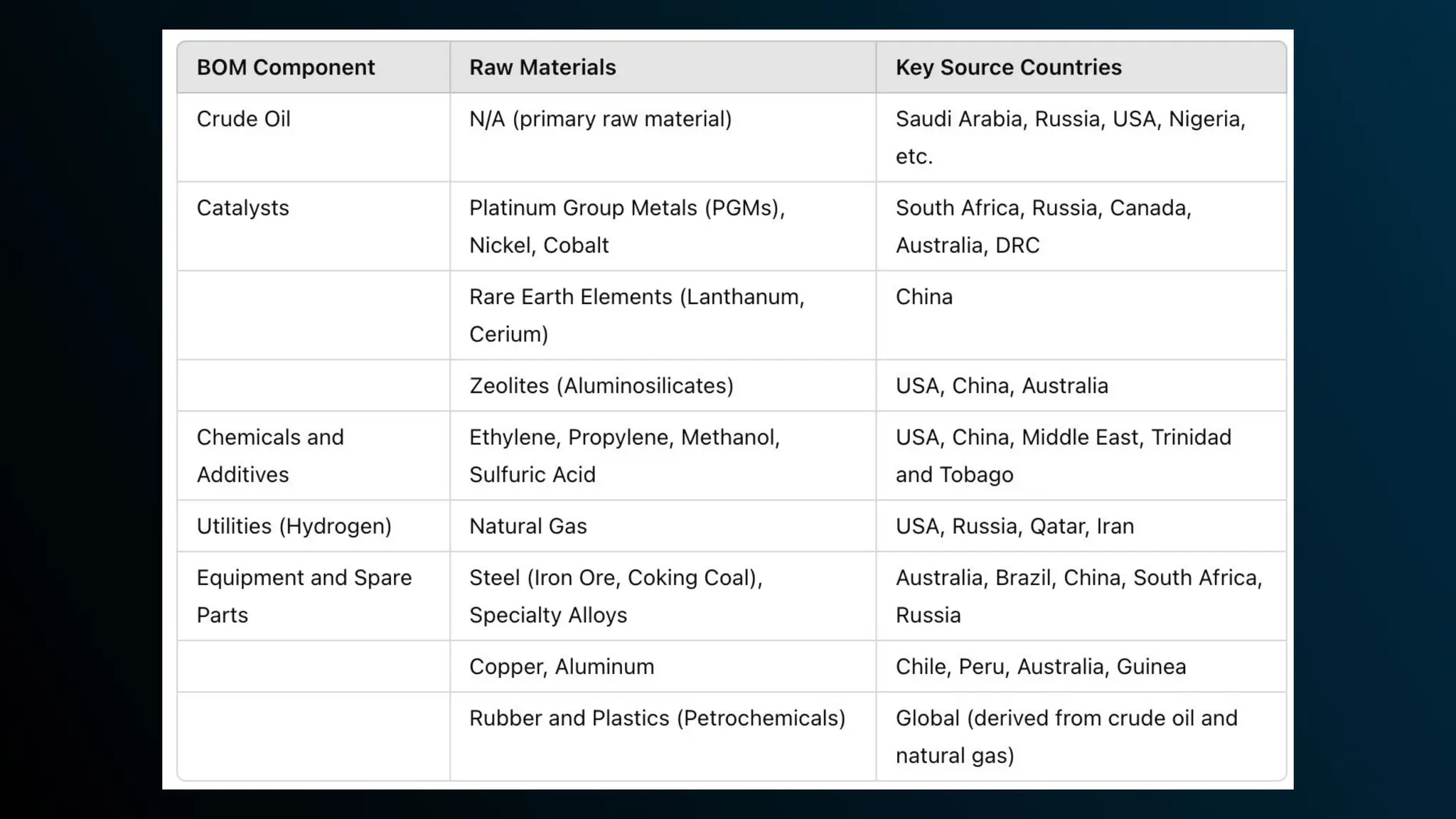Click the BOM Component column header
Image resolution: width=1456 pixels, height=819 pixels.
tap(285, 68)
